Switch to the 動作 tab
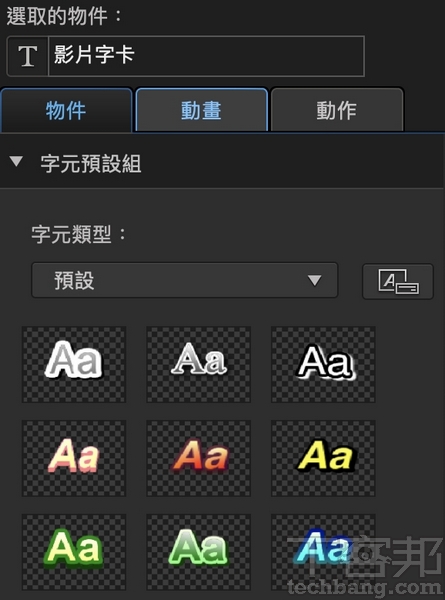Viewport: 445px width, 600px height. click(337, 110)
